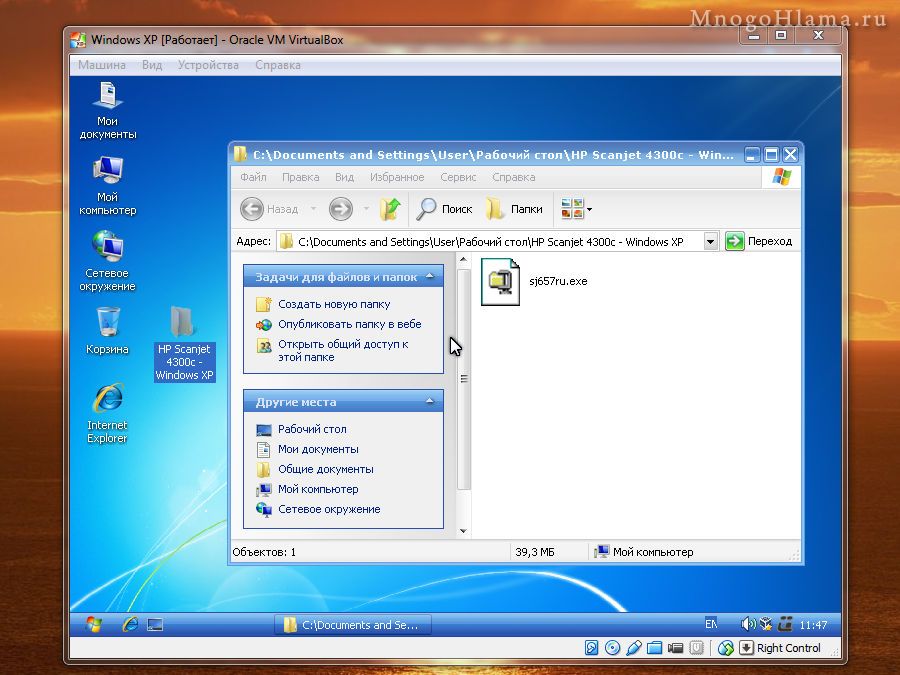Open the Файл menu in Explorer
This screenshot has width=900, height=675.
coord(253,177)
